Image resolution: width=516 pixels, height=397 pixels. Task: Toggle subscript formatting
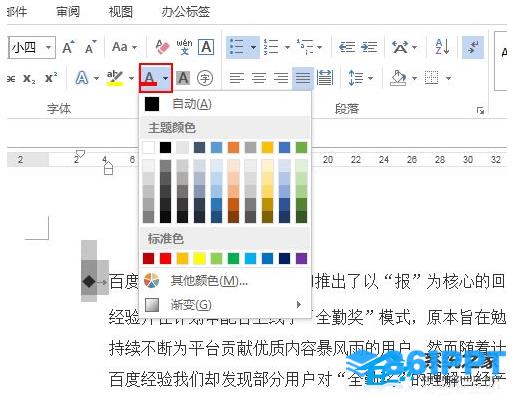click(x=29, y=79)
